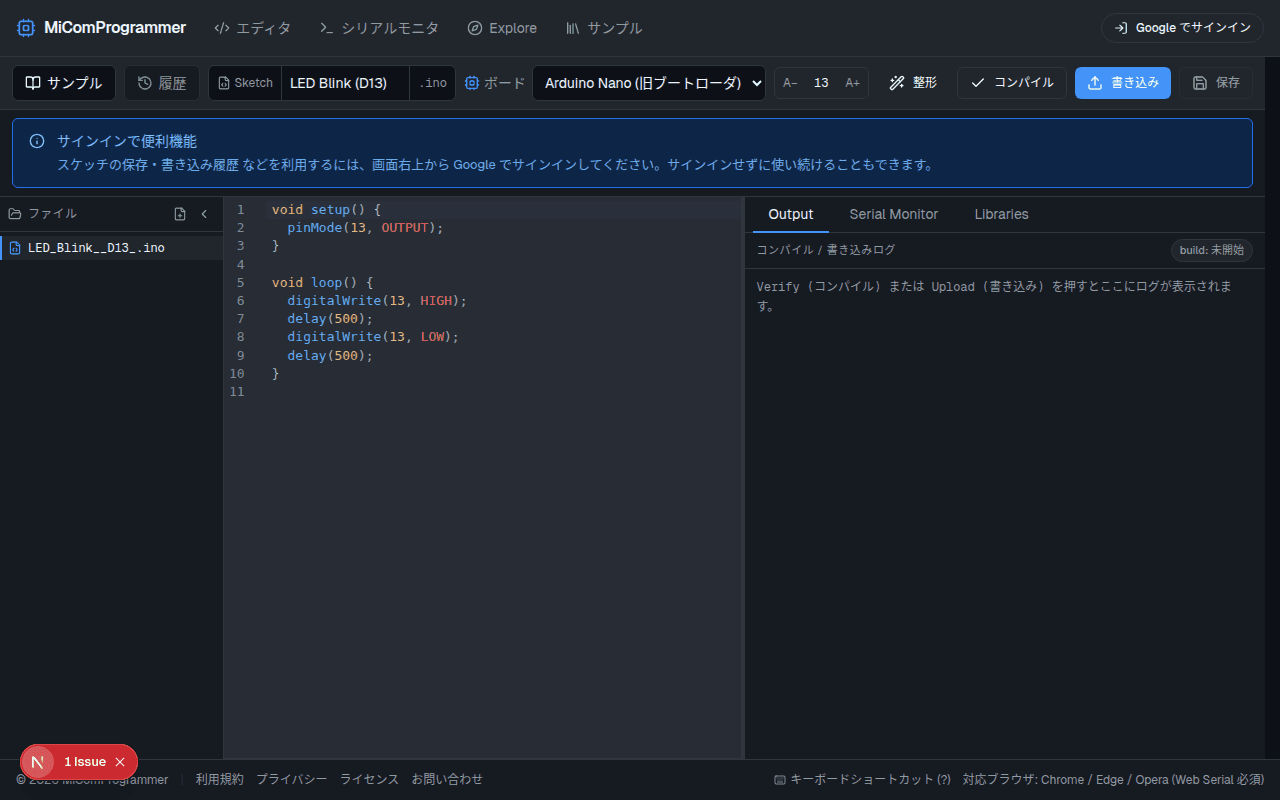Collapse the file panel chevron
This screenshot has height=800, width=1280.
(x=204, y=214)
